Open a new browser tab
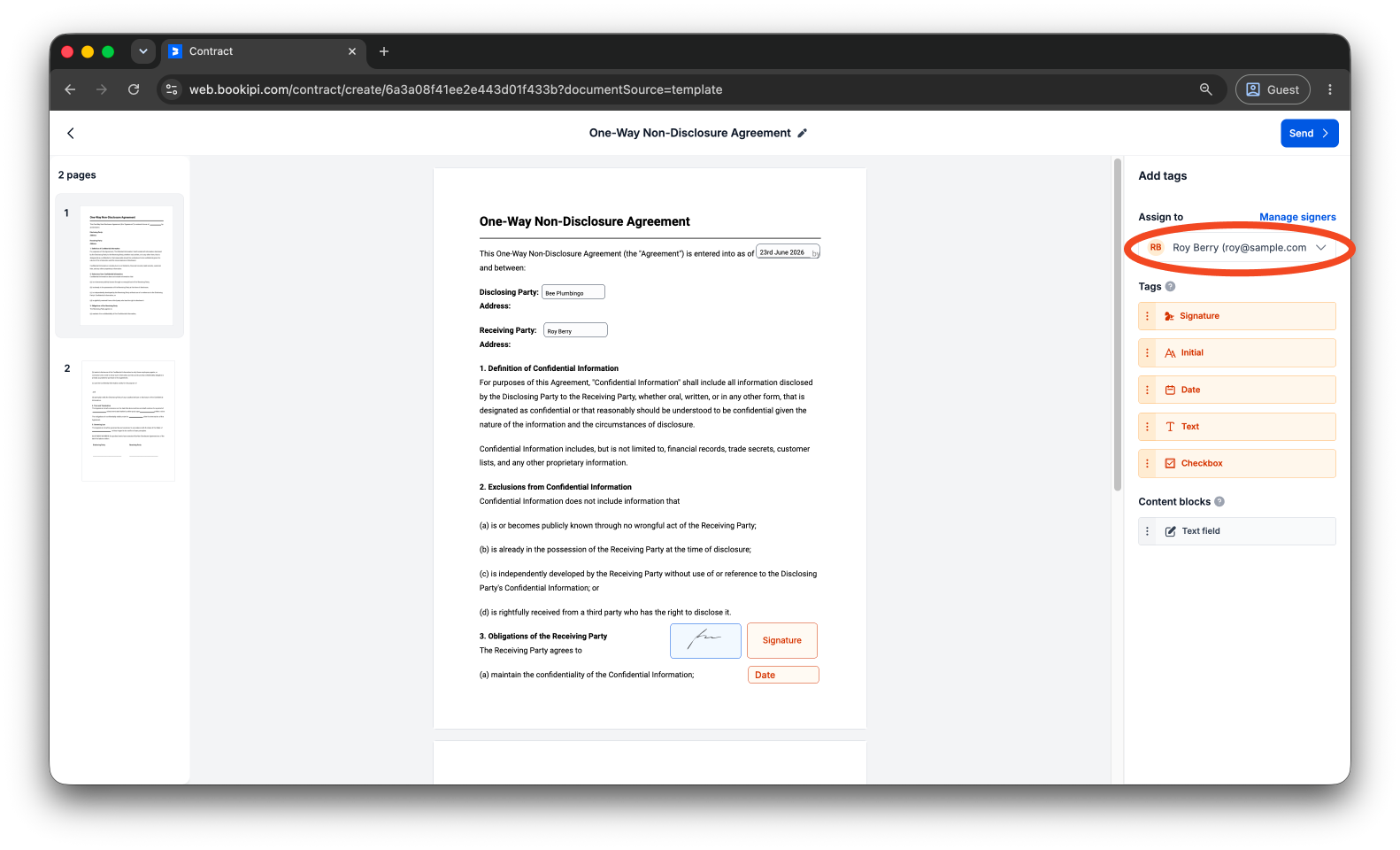Viewport: 1400px width, 850px height. (384, 51)
